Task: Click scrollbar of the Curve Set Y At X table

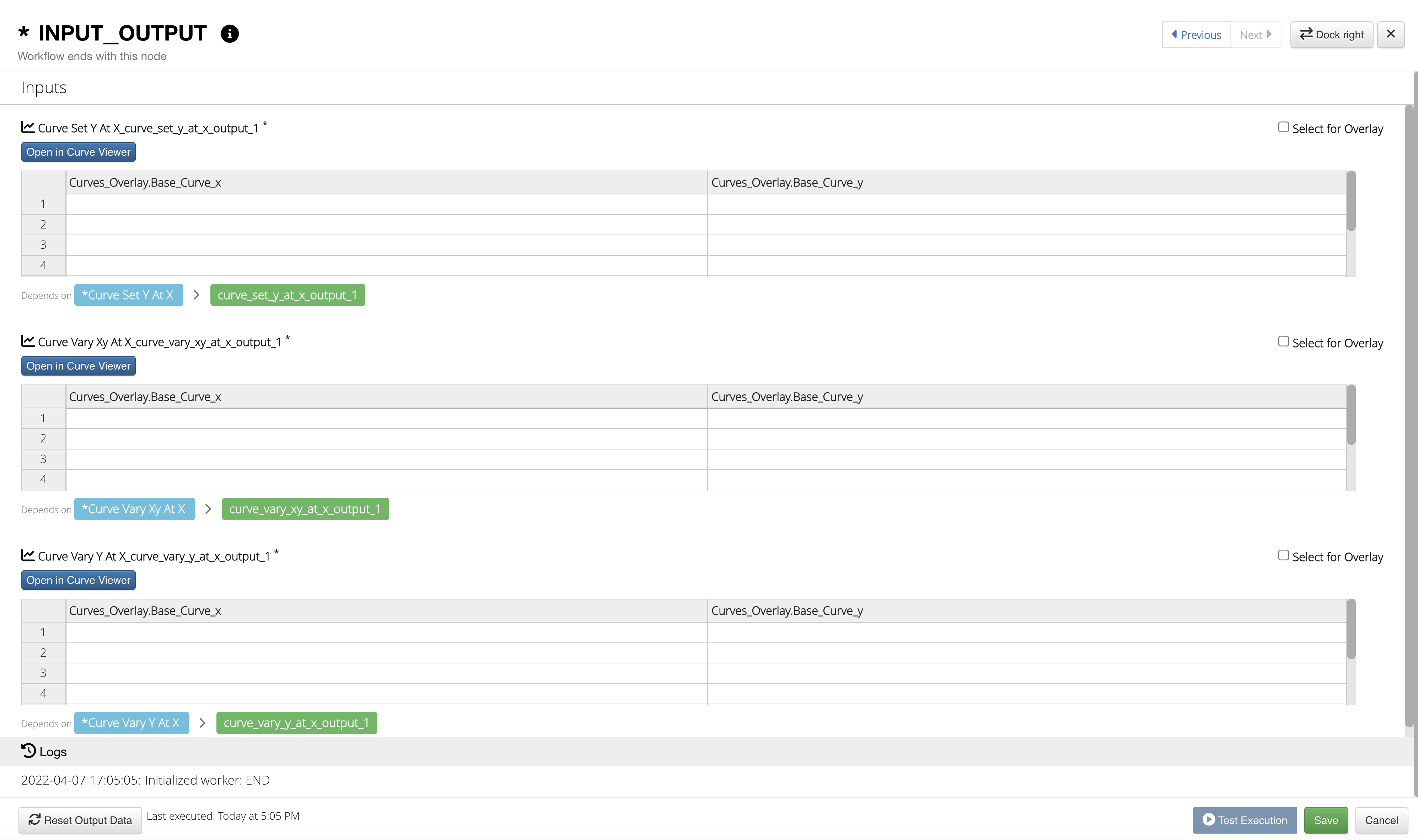Action: 1350,201
